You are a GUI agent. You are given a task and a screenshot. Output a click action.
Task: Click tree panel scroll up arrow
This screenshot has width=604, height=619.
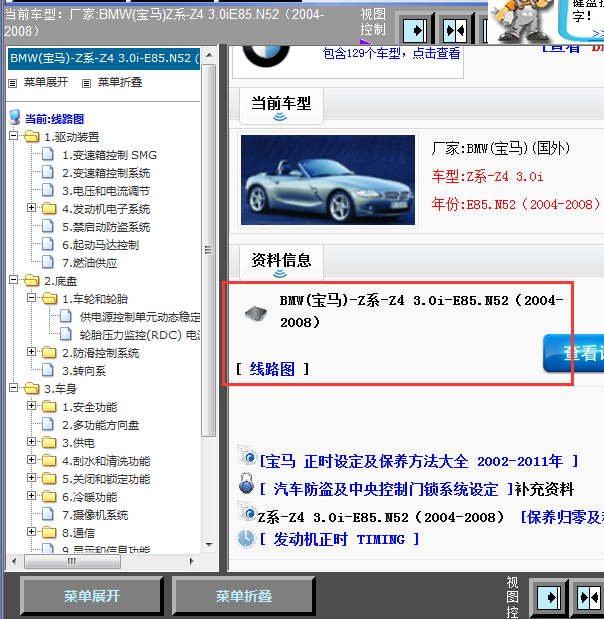point(209,55)
